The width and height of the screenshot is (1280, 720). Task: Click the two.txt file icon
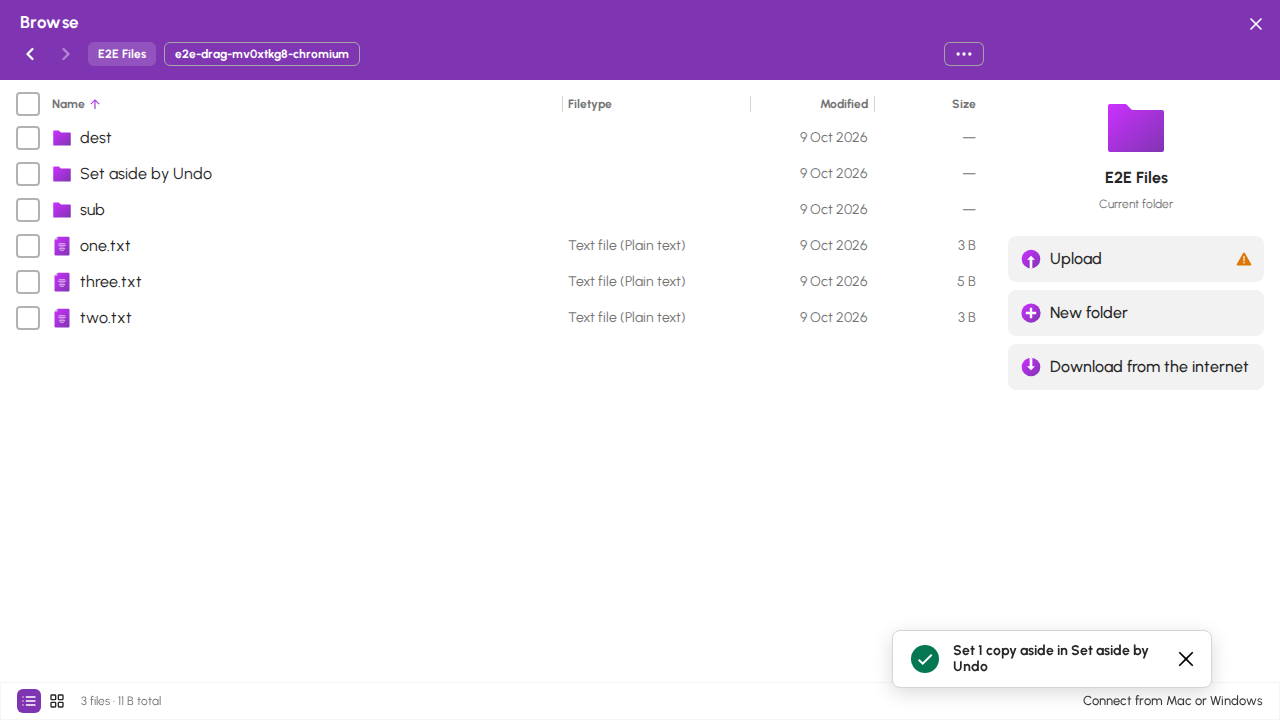tap(62, 318)
